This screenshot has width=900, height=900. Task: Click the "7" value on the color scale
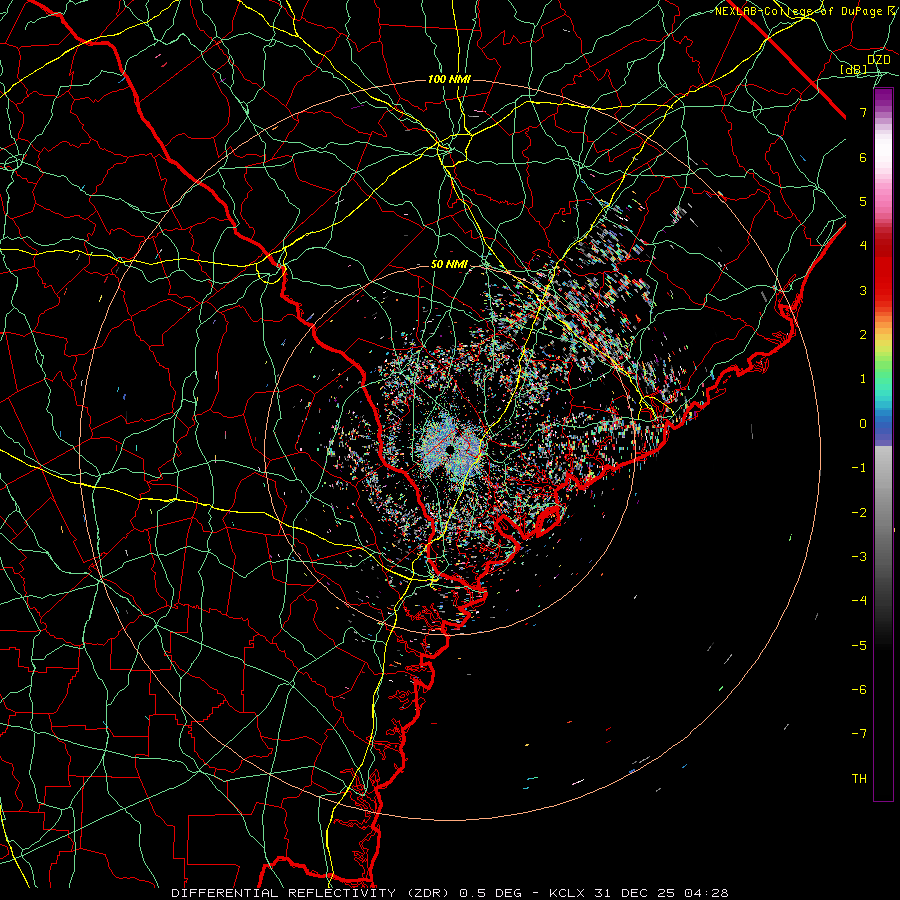(863, 112)
